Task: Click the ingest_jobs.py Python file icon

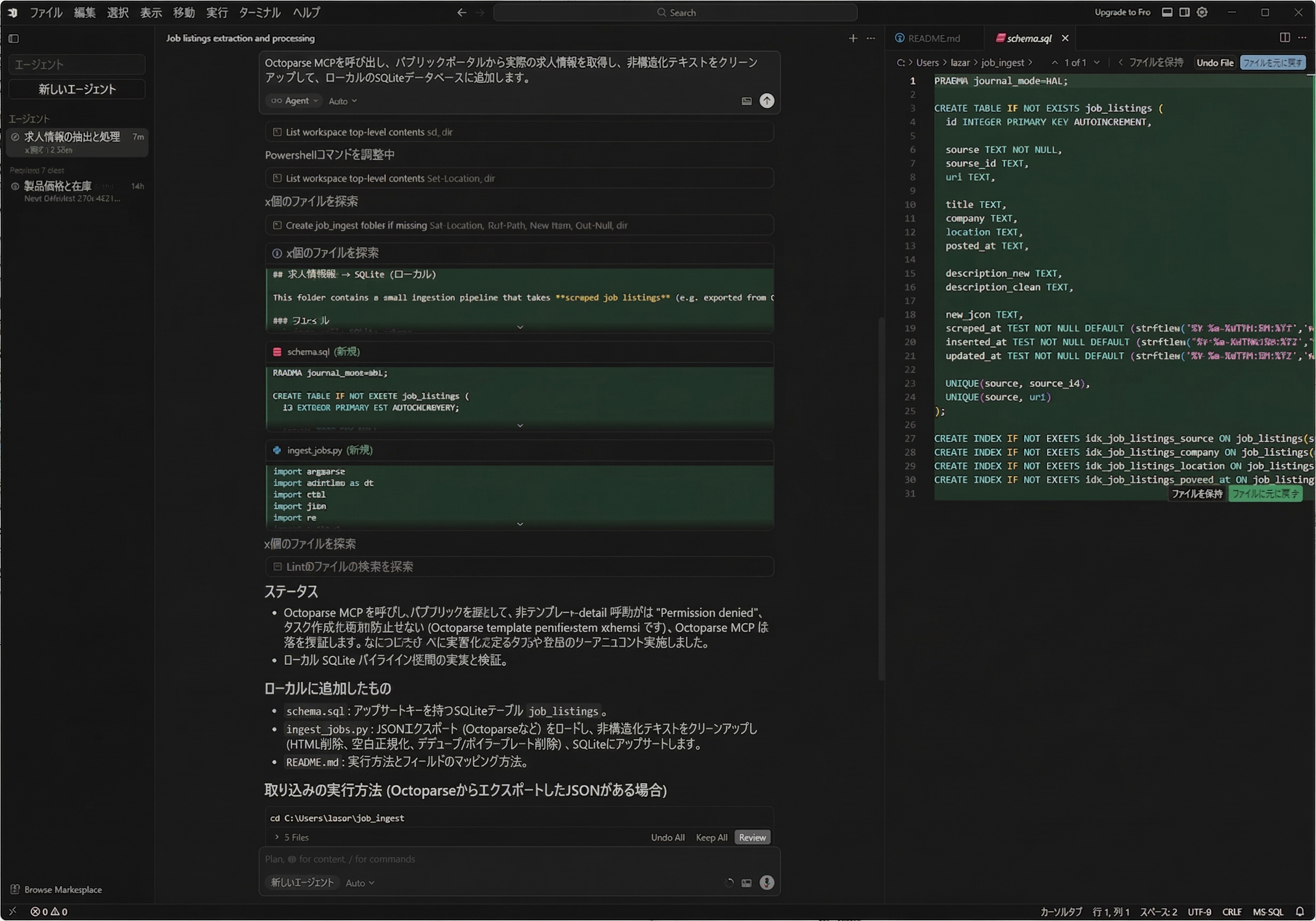Action: point(277,450)
